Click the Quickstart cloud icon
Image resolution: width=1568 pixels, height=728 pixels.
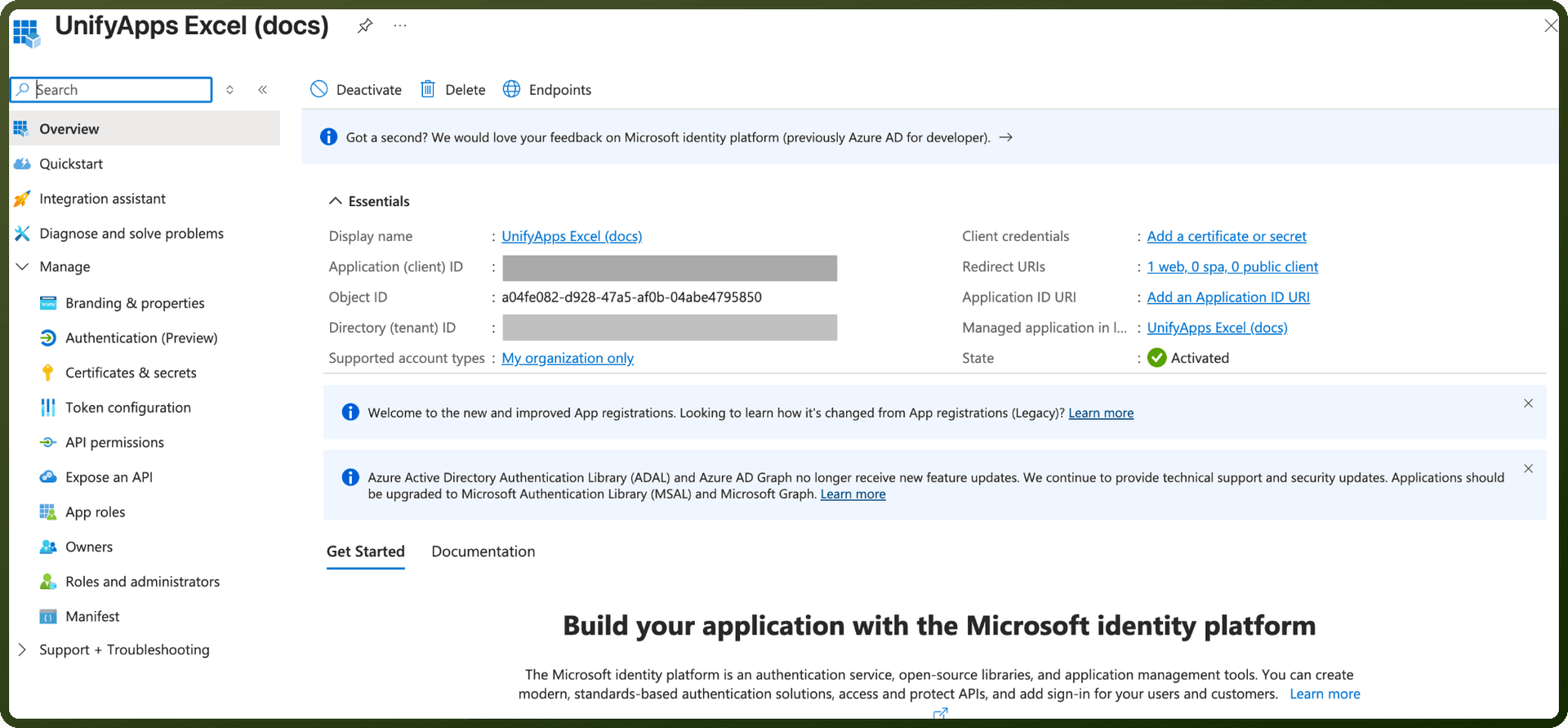pyautogui.click(x=23, y=164)
